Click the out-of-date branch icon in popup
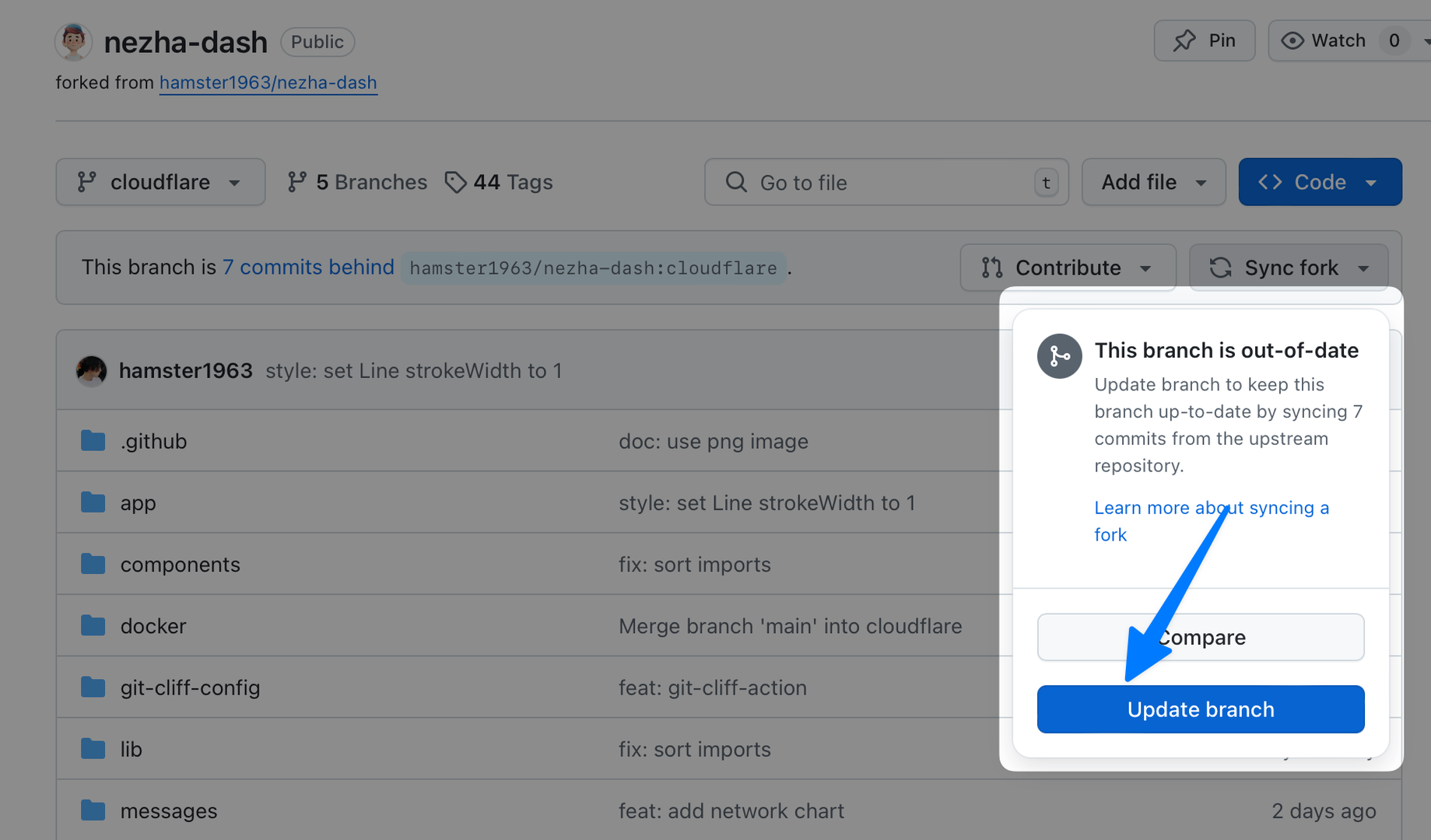The width and height of the screenshot is (1431, 840). coord(1059,356)
